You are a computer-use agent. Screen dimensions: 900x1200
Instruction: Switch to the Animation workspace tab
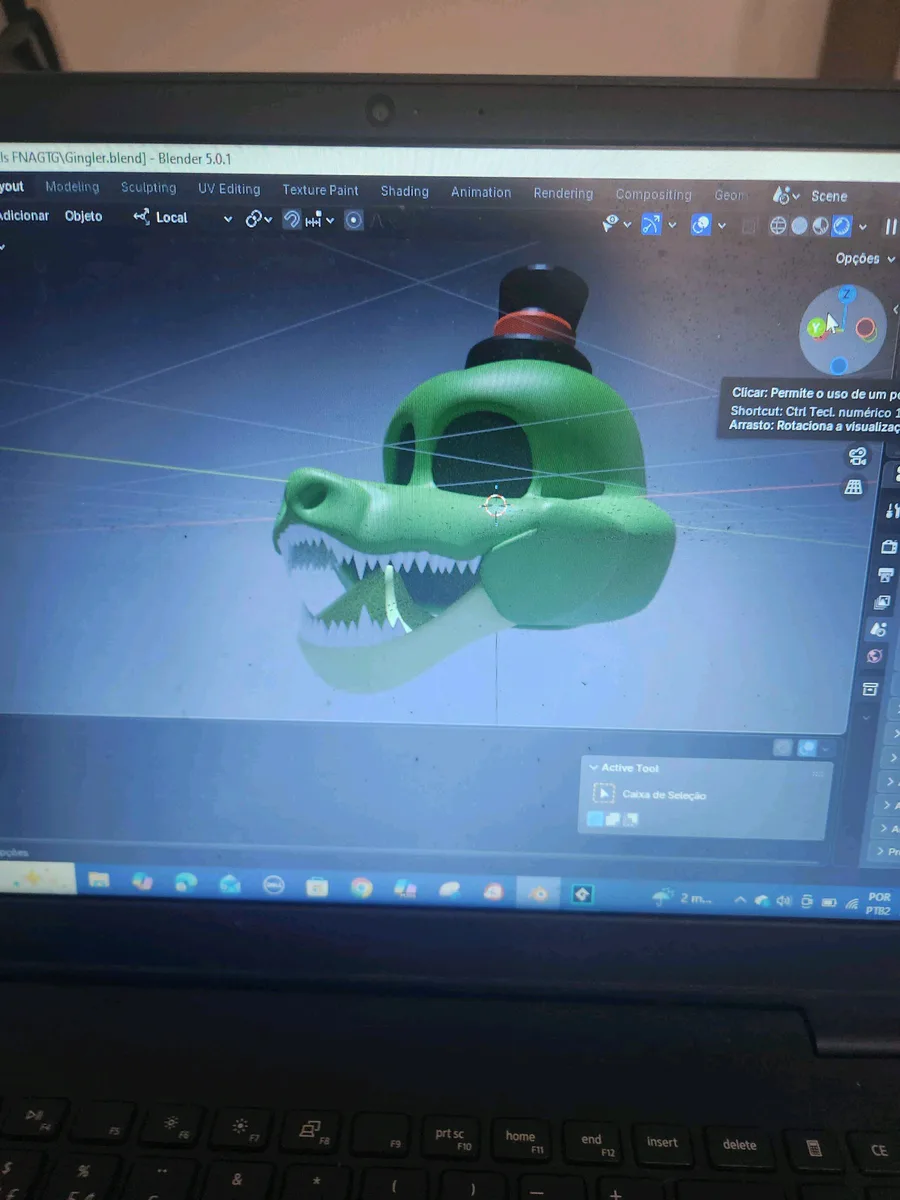[480, 192]
